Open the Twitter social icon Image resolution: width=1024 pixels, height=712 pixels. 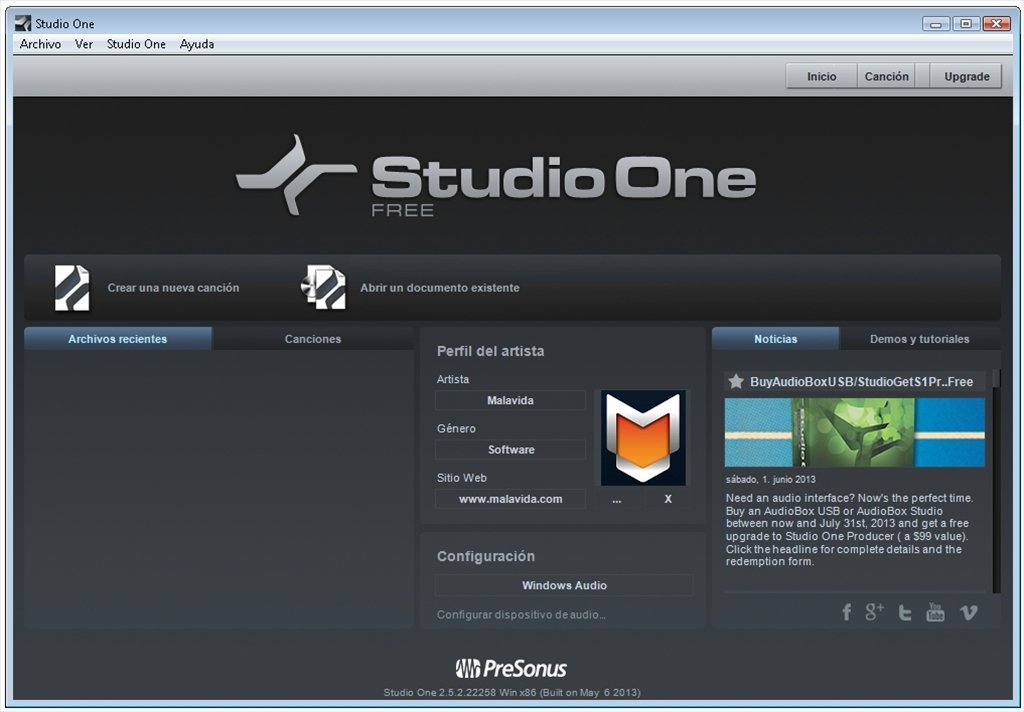pyautogui.click(x=904, y=612)
